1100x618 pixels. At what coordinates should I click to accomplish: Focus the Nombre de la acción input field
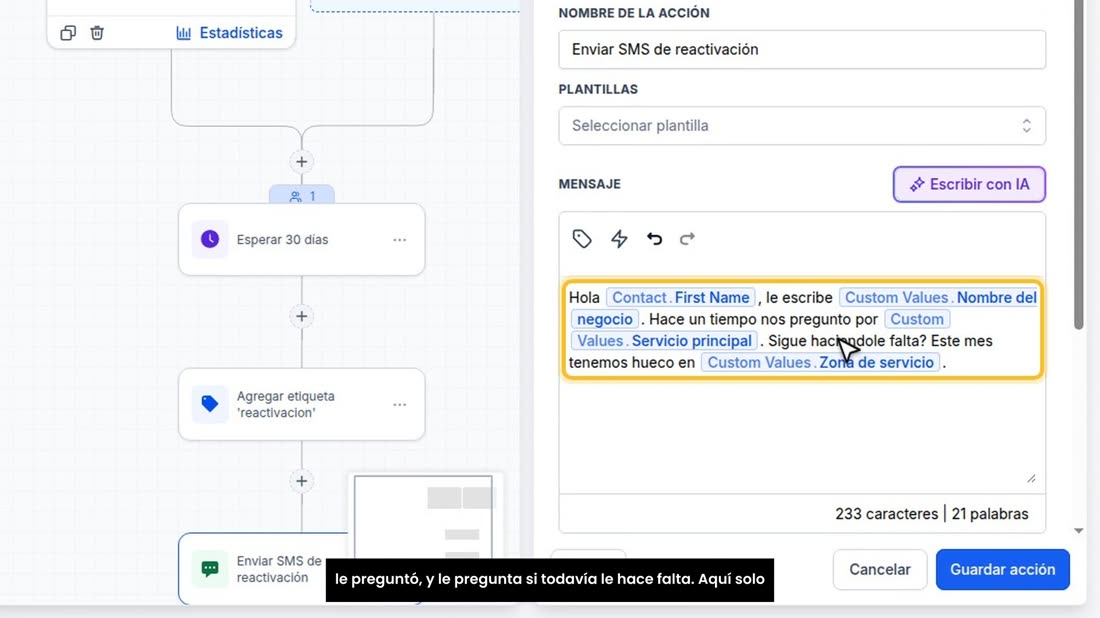click(802, 49)
